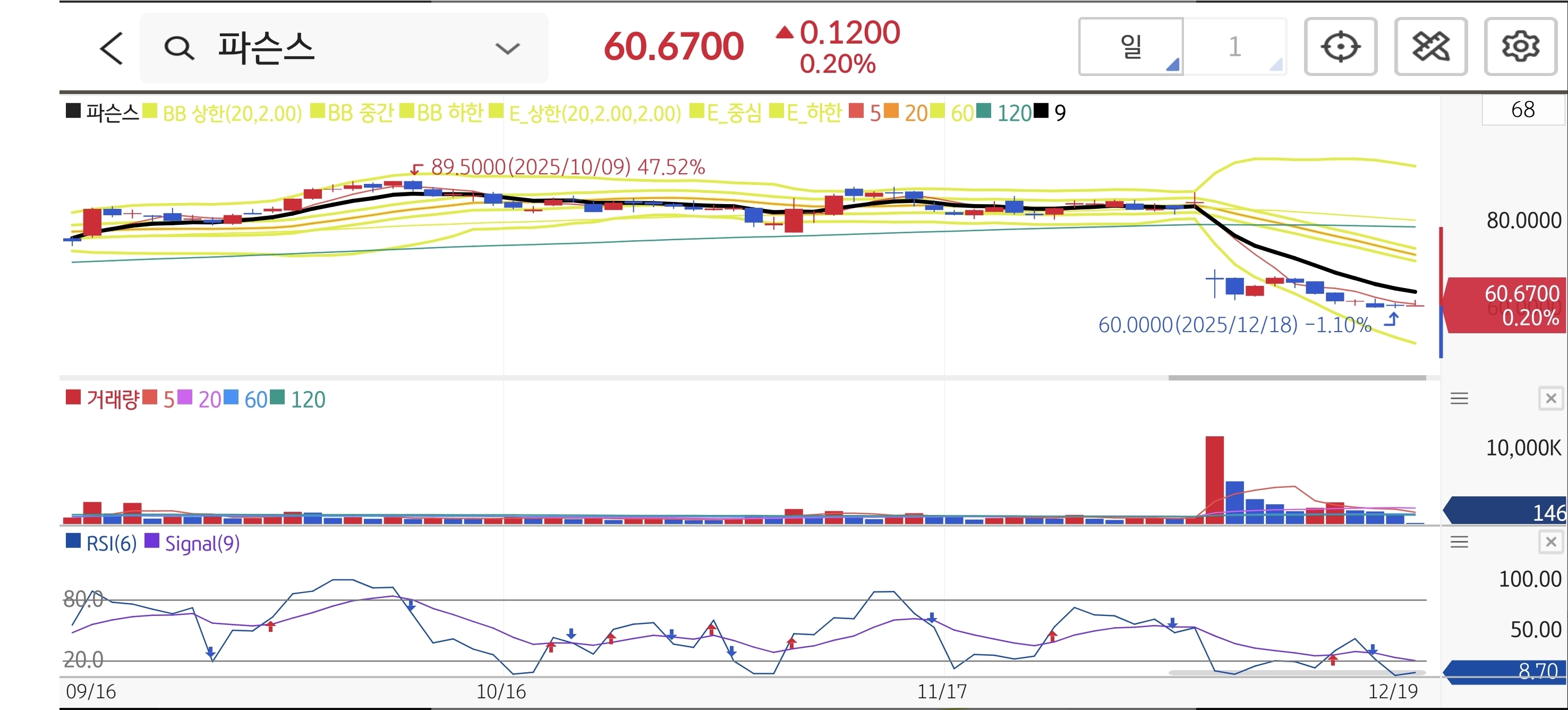Tap the back arrow icon
1568x710 pixels.
coord(112,48)
